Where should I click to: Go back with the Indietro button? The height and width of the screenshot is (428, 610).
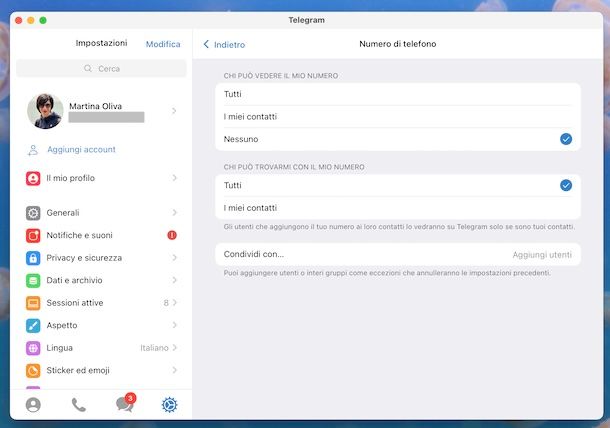click(224, 45)
